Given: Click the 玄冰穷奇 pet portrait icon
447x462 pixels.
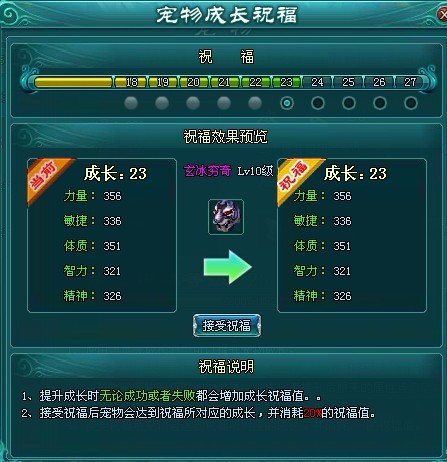Looking at the screenshot, I should [x=226, y=217].
